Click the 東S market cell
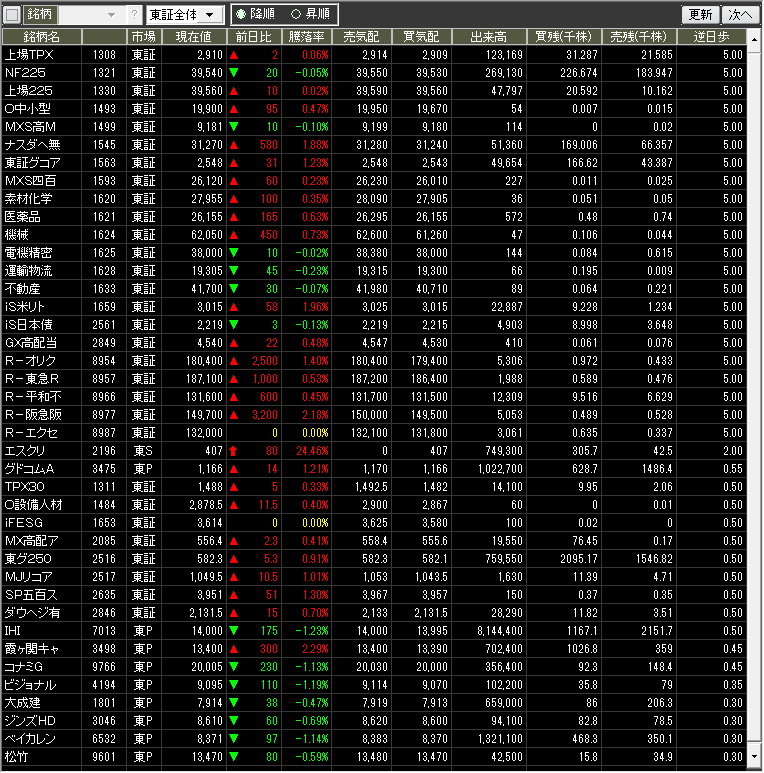The height and width of the screenshot is (773, 764). pyautogui.click(x=143, y=451)
